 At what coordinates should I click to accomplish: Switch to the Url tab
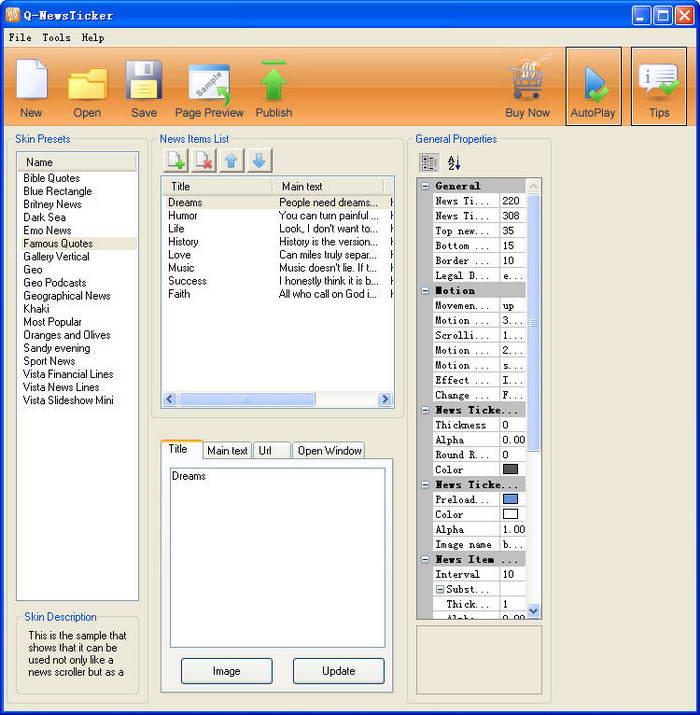pyautogui.click(x=271, y=451)
